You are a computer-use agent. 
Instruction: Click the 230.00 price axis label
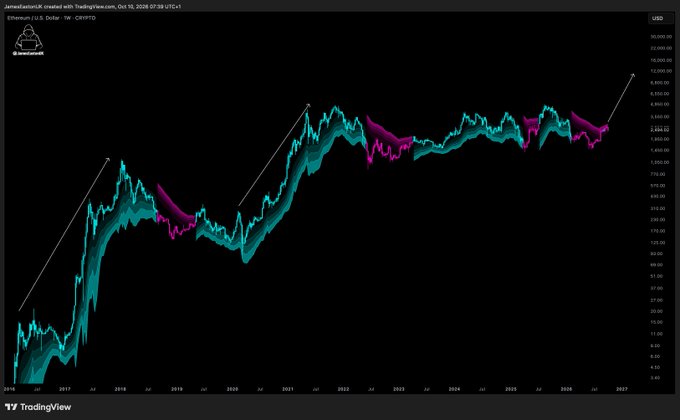point(657,220)
